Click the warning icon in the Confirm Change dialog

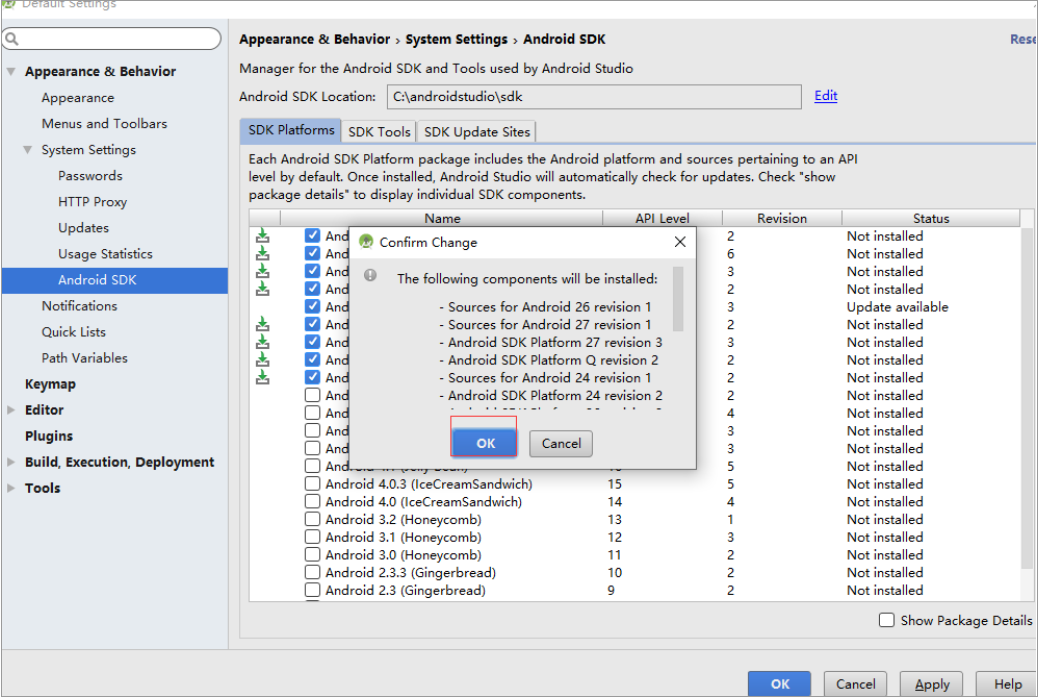[x=370, y=275]
